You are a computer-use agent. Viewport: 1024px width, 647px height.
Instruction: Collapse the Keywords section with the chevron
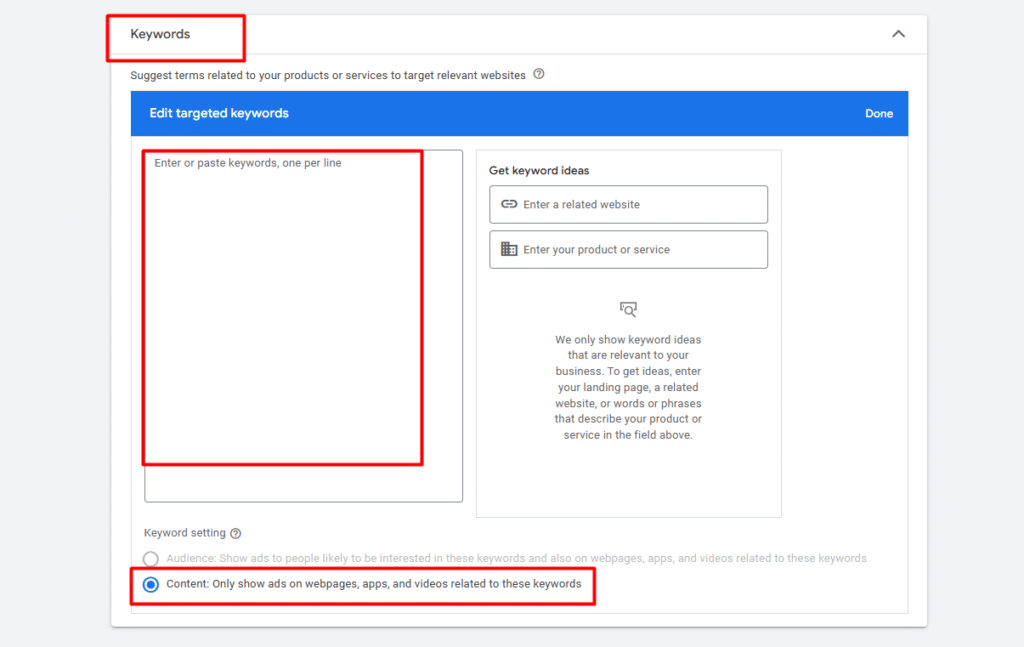coord(898,34)
